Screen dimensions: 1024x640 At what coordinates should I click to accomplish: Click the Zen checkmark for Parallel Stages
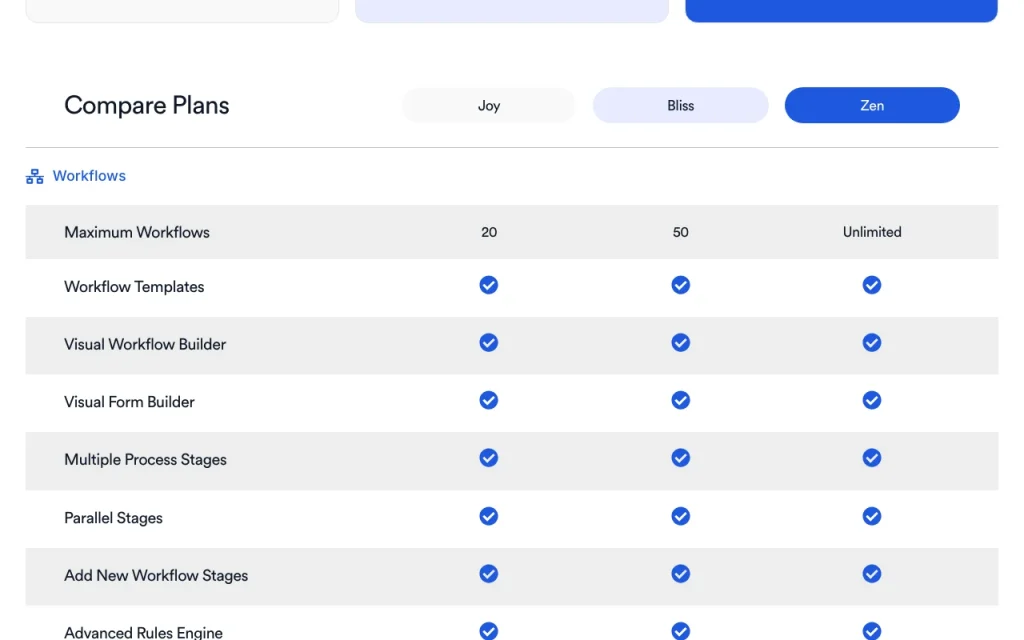(x=872, y=516)
